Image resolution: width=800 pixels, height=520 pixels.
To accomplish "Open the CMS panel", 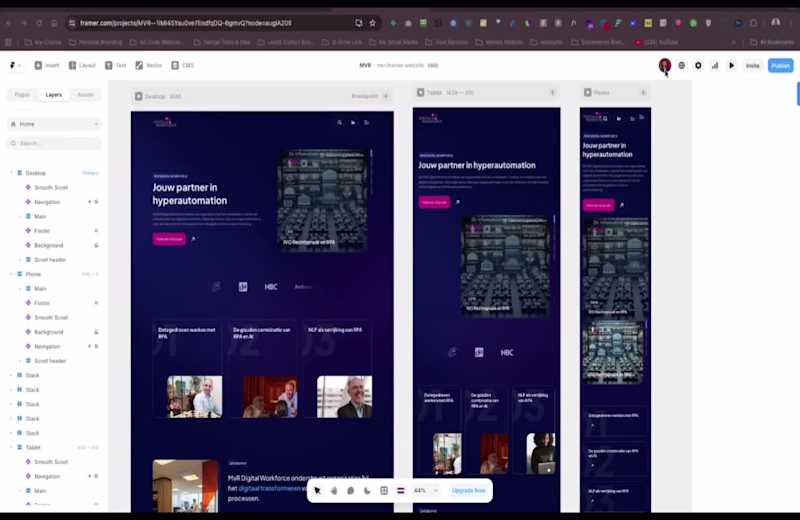I will pos(183,65).
